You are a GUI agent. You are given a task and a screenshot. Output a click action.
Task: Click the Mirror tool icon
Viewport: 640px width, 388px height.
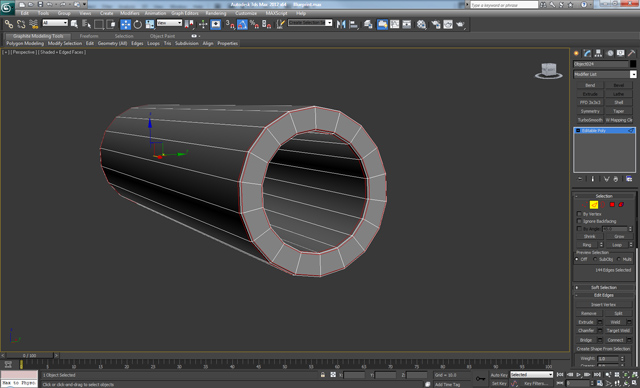pos(341,24)
